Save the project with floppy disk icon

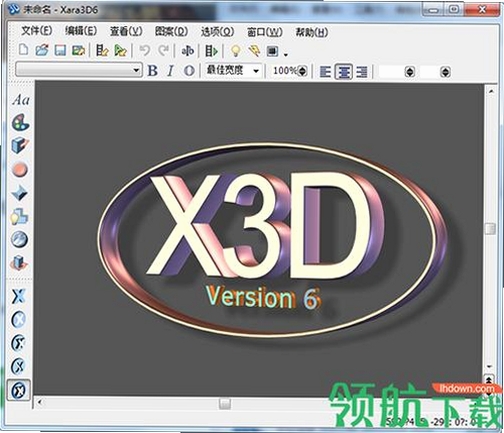pyautogui.click(x=60, y=50)
